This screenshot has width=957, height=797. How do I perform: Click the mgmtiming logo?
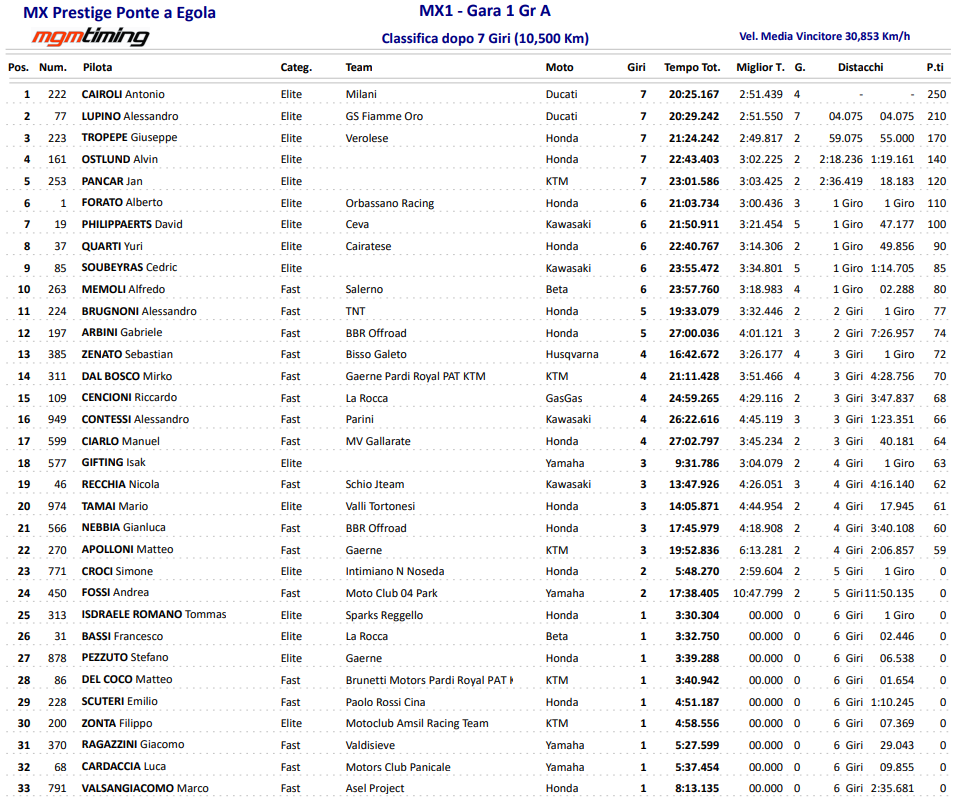click(90, 37)
